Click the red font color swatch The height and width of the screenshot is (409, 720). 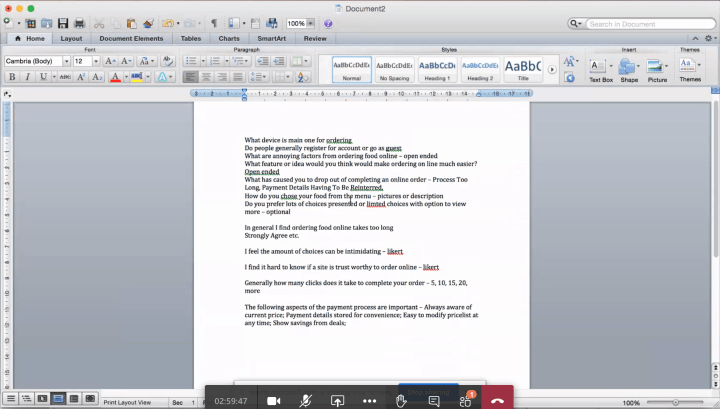tap(115, 76)
